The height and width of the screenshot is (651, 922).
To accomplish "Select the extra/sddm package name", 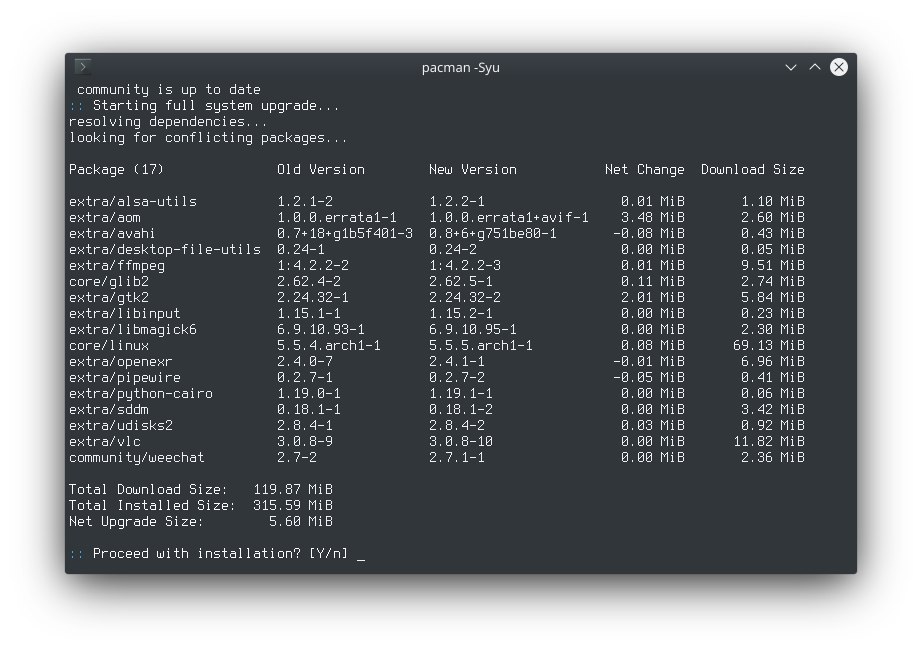I will [109, 409].
